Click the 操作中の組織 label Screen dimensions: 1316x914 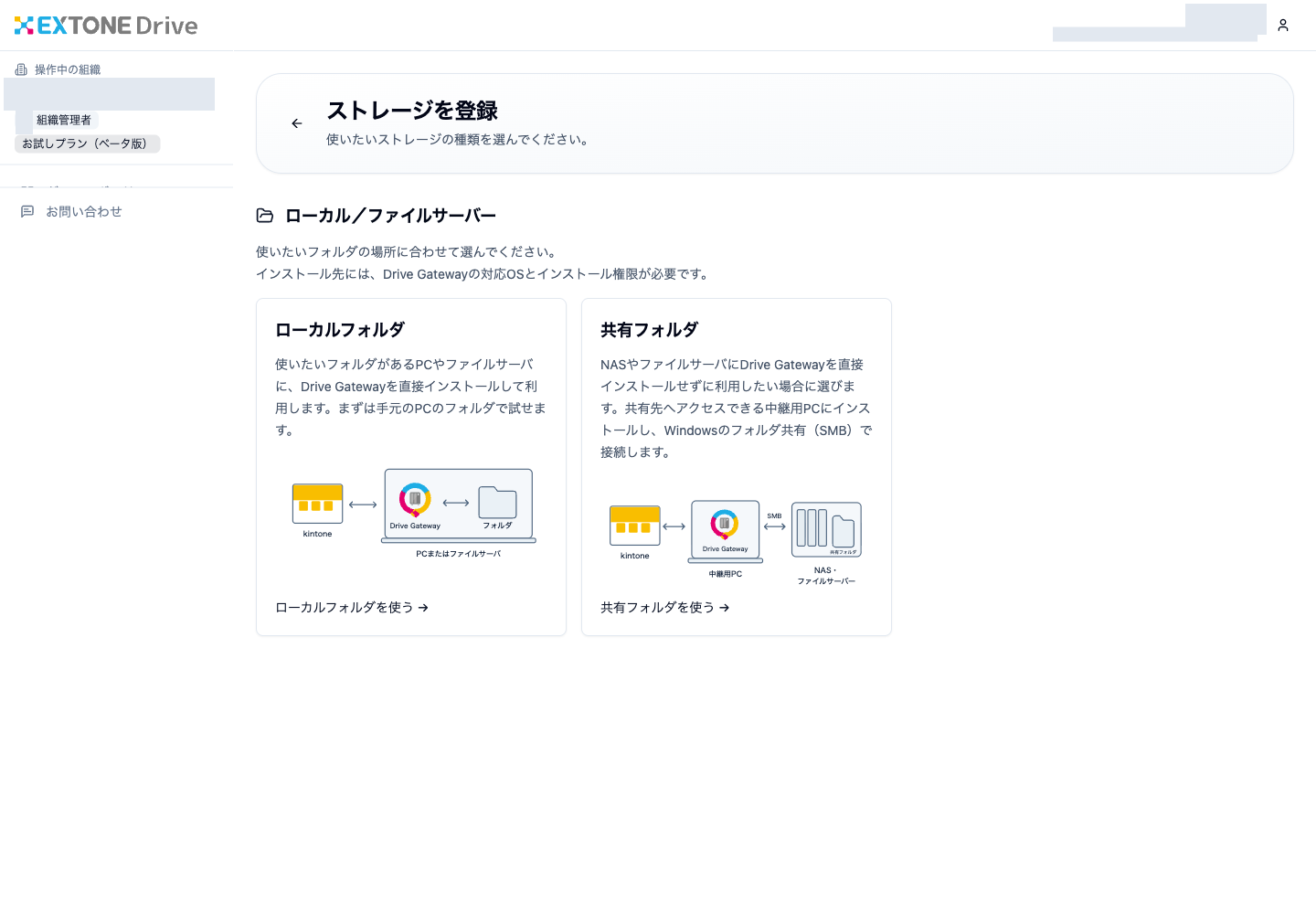coord(68,69)
